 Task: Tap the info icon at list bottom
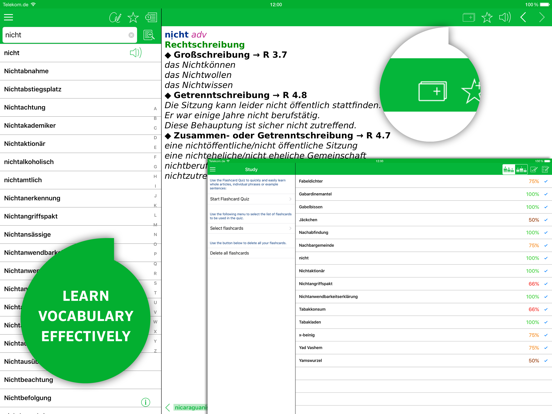coord(145,402)
